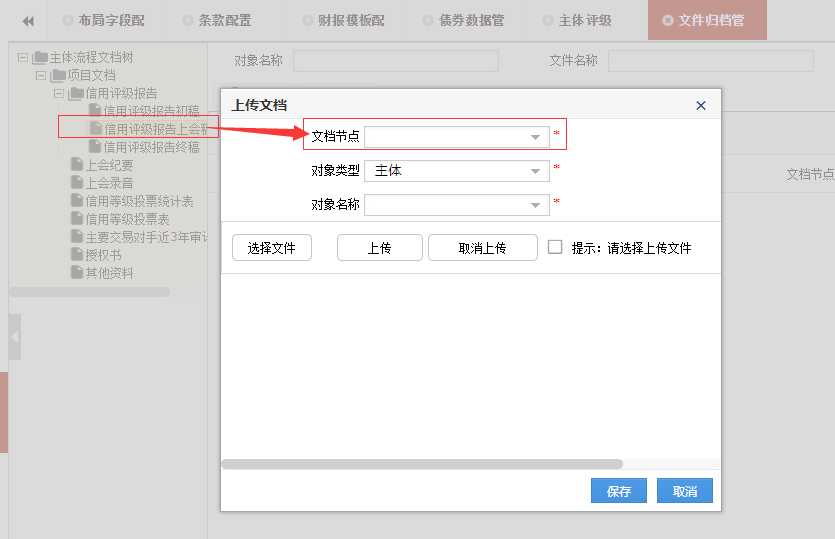This screenshot has width=835, height=539.
Task: Select 其他资料 in the tree
Action: tap(109, 273)
